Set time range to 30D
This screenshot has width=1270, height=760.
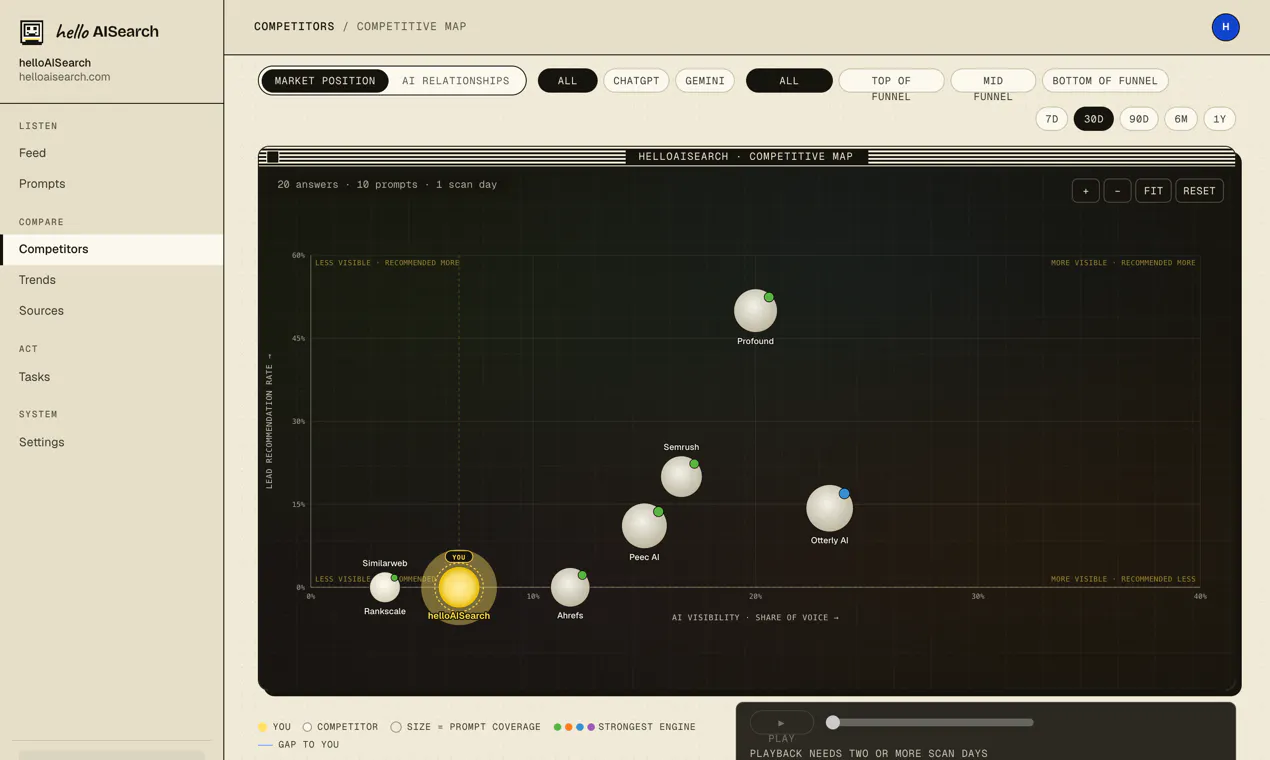pyautogui.click(x=1094, y=119)
